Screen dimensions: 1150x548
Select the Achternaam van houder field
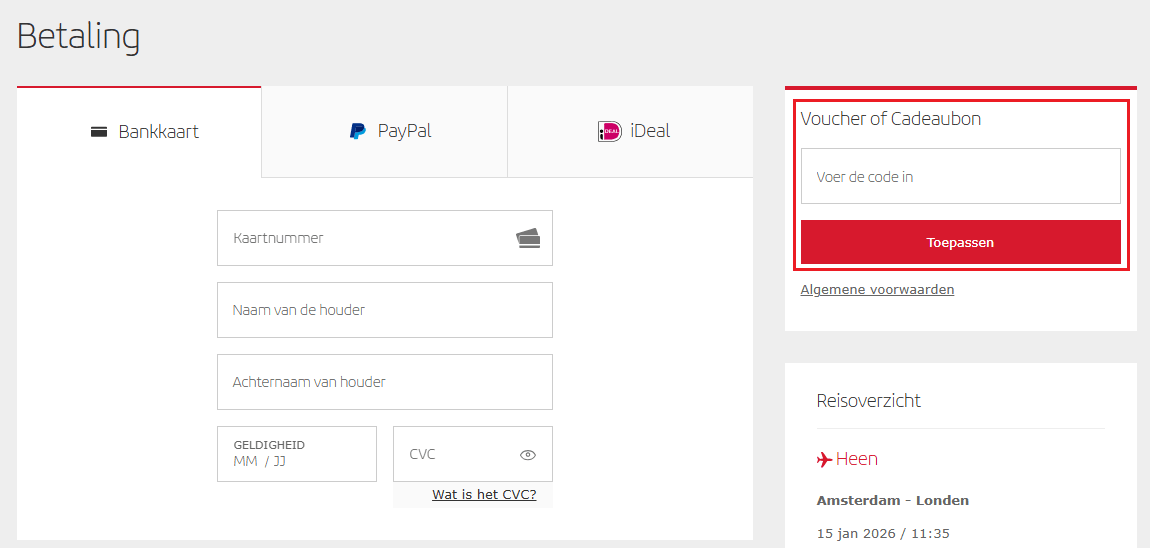click(385, 382)
